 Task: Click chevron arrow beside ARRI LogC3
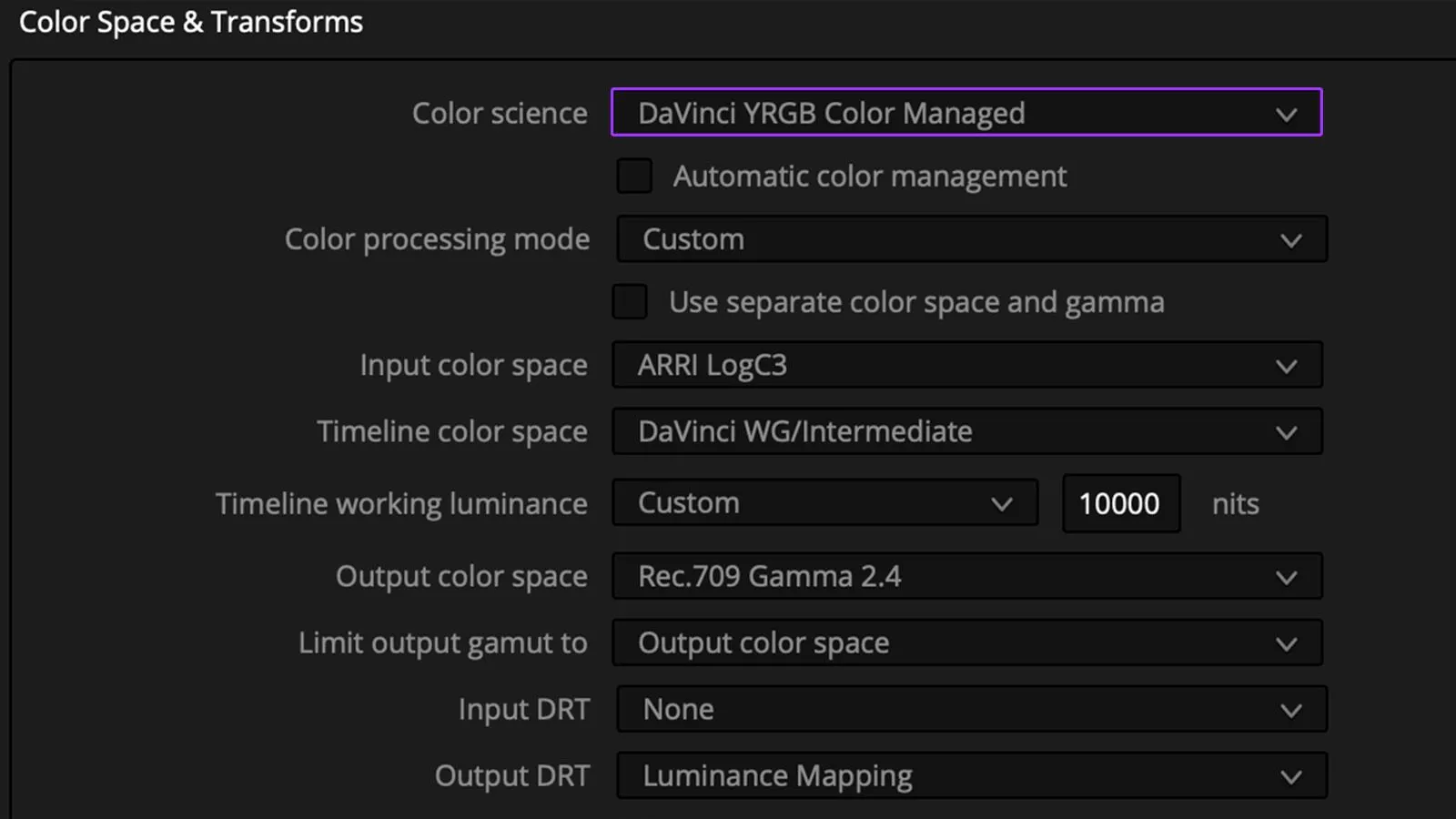tap(1286, 367)
